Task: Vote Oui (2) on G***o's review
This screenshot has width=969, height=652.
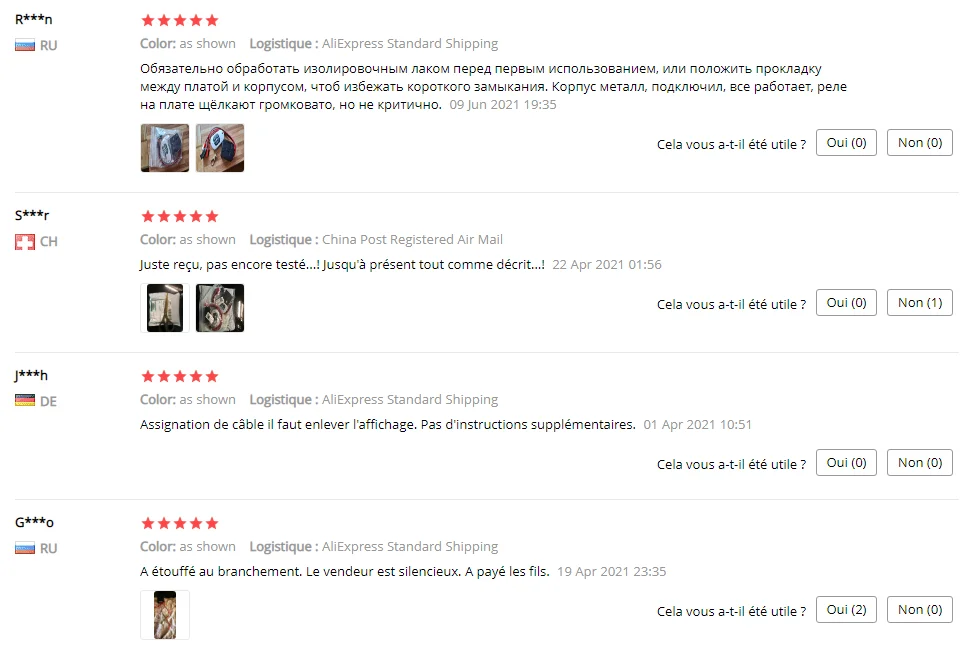Action: pos(846,610)
